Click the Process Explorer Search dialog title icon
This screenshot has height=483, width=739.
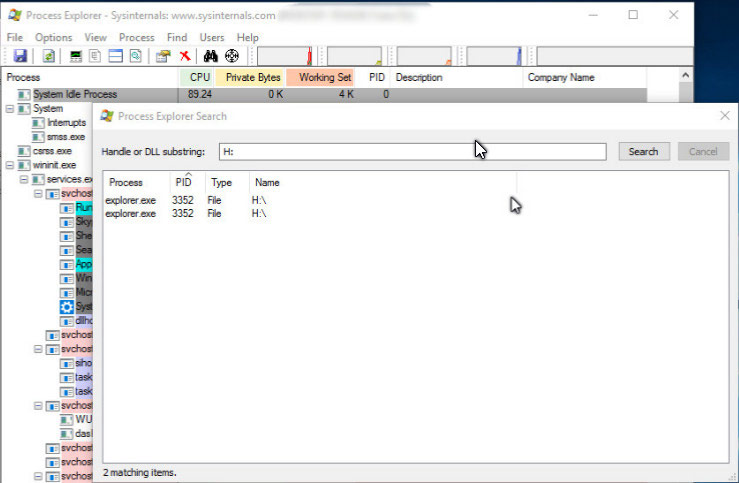click(107, 116)
